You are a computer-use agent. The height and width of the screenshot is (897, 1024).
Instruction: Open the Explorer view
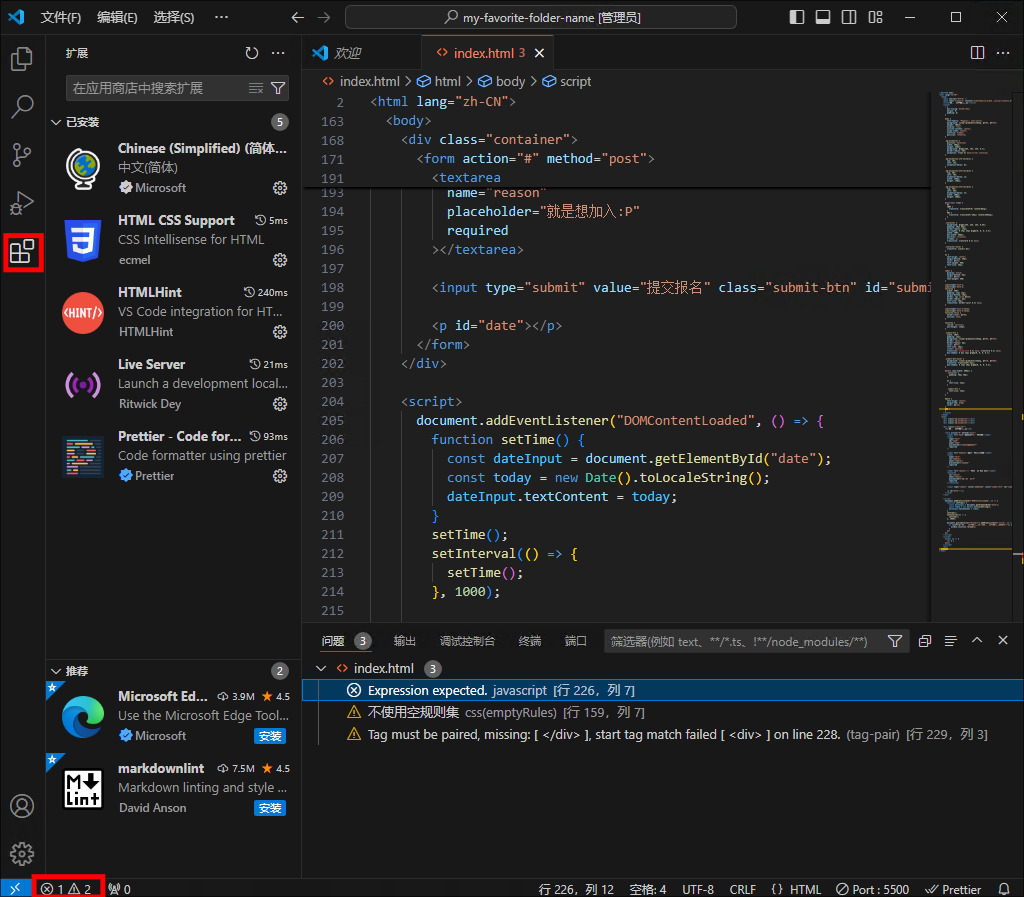click(x=21, y=59)
